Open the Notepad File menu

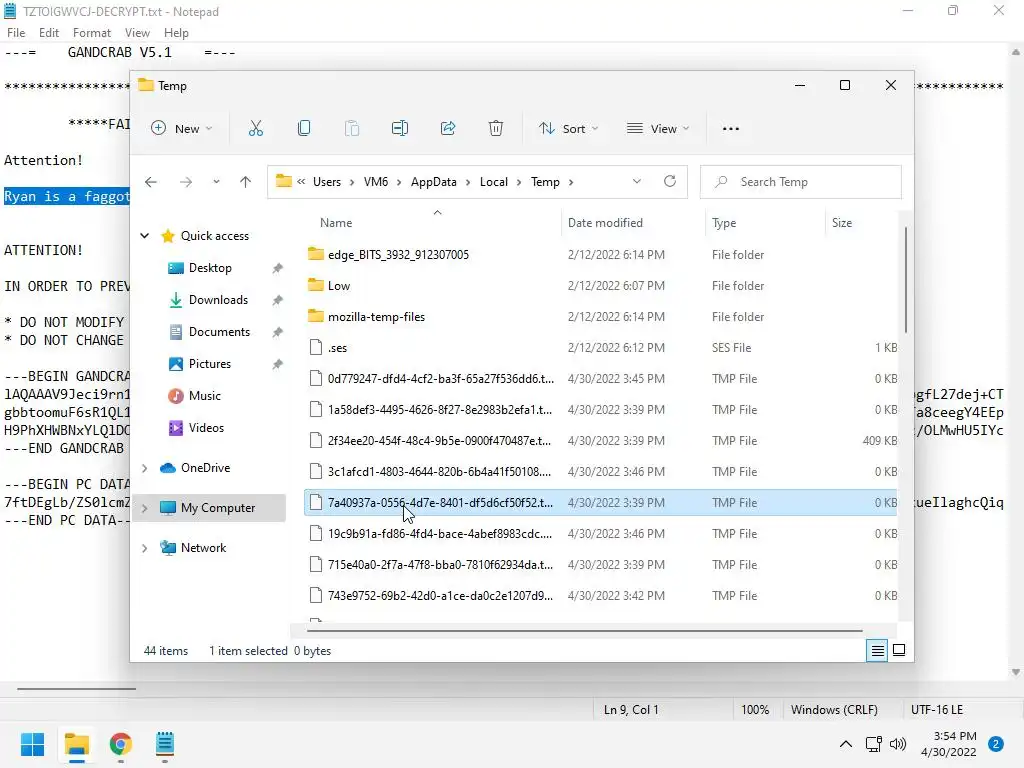pyautogui.click(x=16, y=33)
